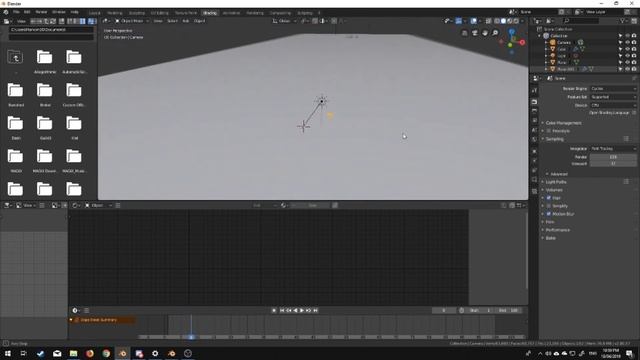640x360 pixels.
Task: Click the green Y axis gizmo ball
Action: [x=510, y=45]
